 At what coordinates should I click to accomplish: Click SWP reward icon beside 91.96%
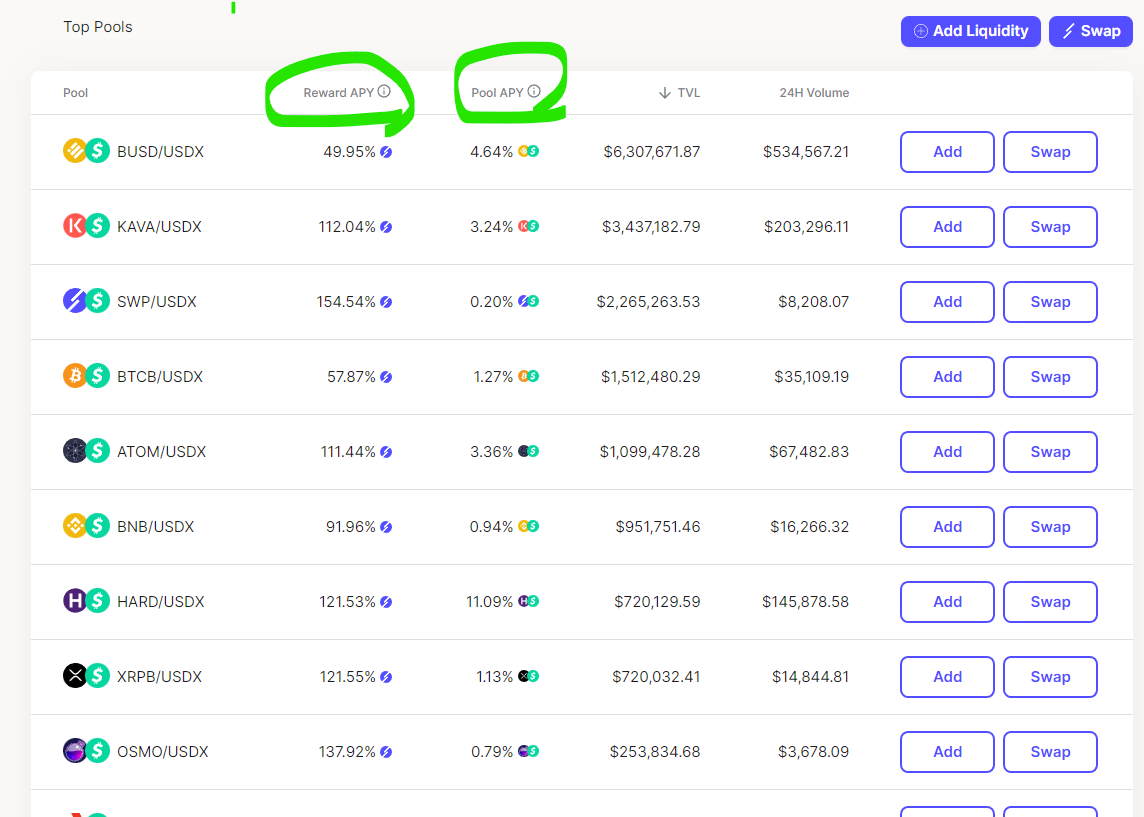click(386, 527)
